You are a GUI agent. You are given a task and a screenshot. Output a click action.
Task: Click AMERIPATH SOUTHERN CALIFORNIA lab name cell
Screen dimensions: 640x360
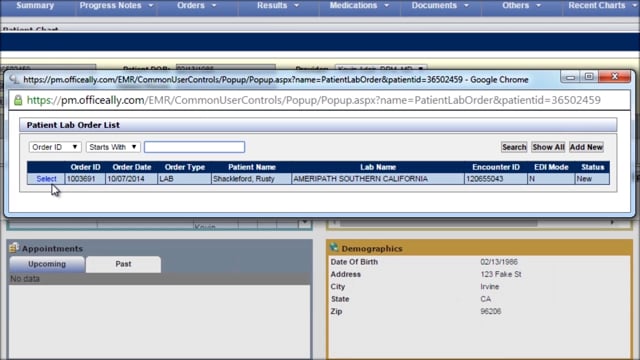[x=378, y=179]
